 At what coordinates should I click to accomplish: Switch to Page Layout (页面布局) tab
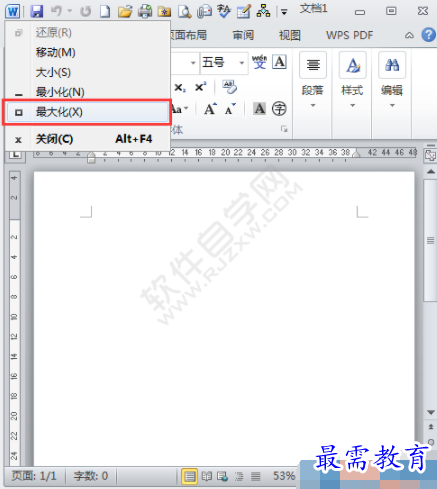(x=189, y=35)
